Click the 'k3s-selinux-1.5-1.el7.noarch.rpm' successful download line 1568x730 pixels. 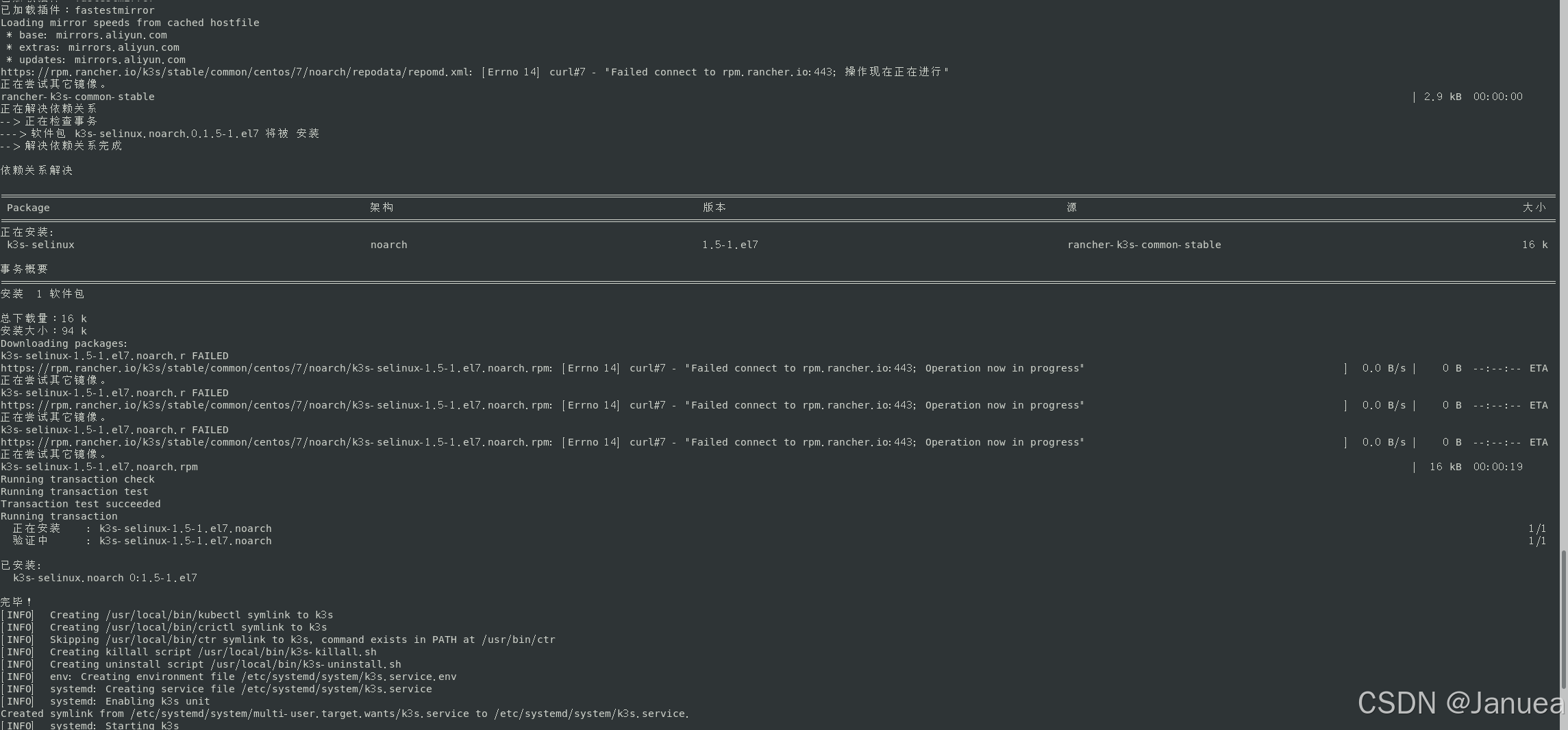tap(99, 467)
